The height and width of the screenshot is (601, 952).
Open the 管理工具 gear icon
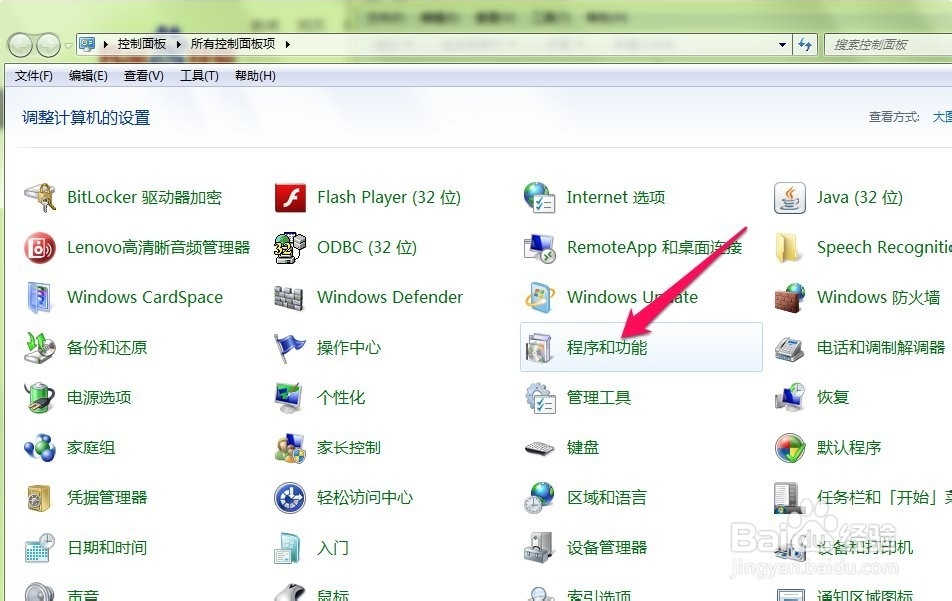point(540,398)
